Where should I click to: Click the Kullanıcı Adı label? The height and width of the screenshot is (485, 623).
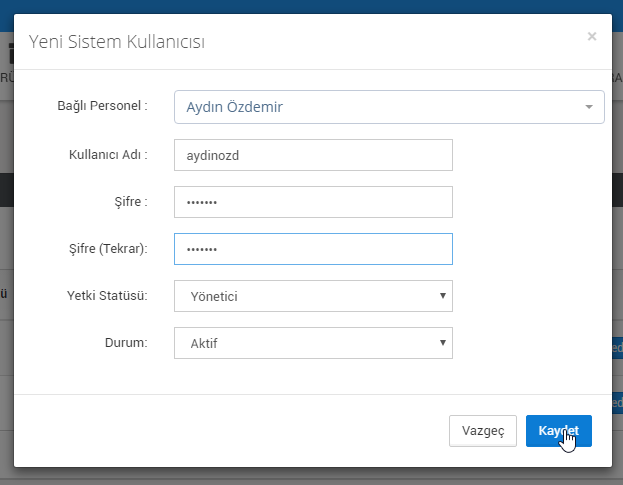(x=108, y=155)
